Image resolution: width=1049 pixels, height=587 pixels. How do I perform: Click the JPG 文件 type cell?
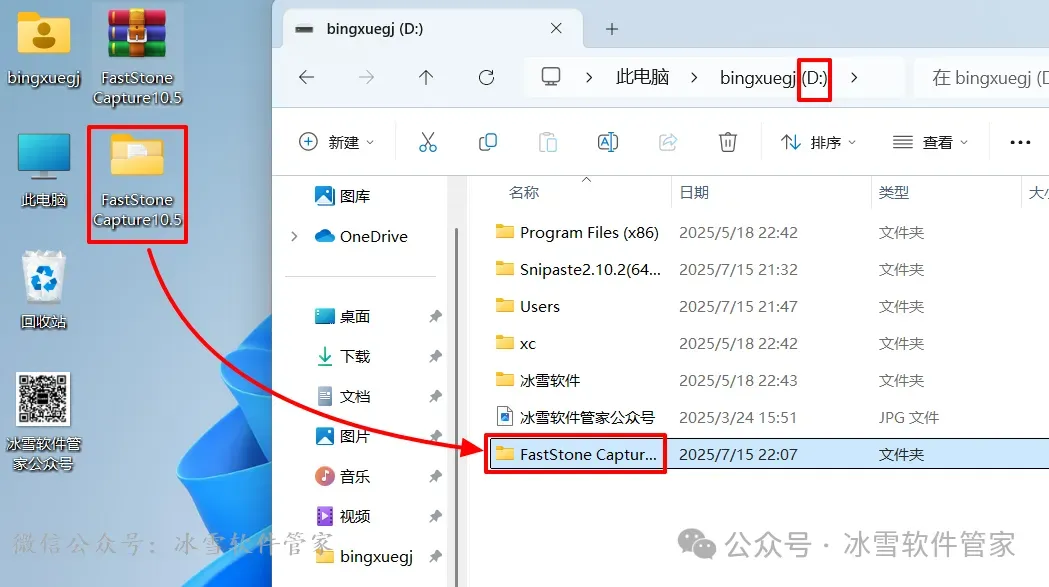point(909,418)
